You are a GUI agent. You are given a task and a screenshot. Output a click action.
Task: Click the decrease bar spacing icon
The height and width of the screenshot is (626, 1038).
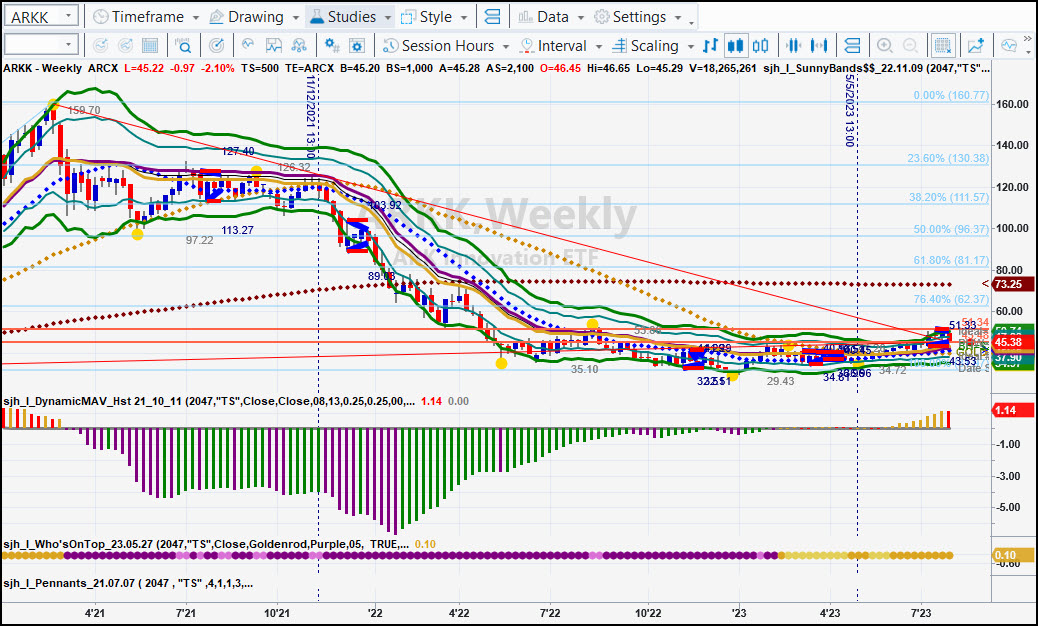point(794,45)
